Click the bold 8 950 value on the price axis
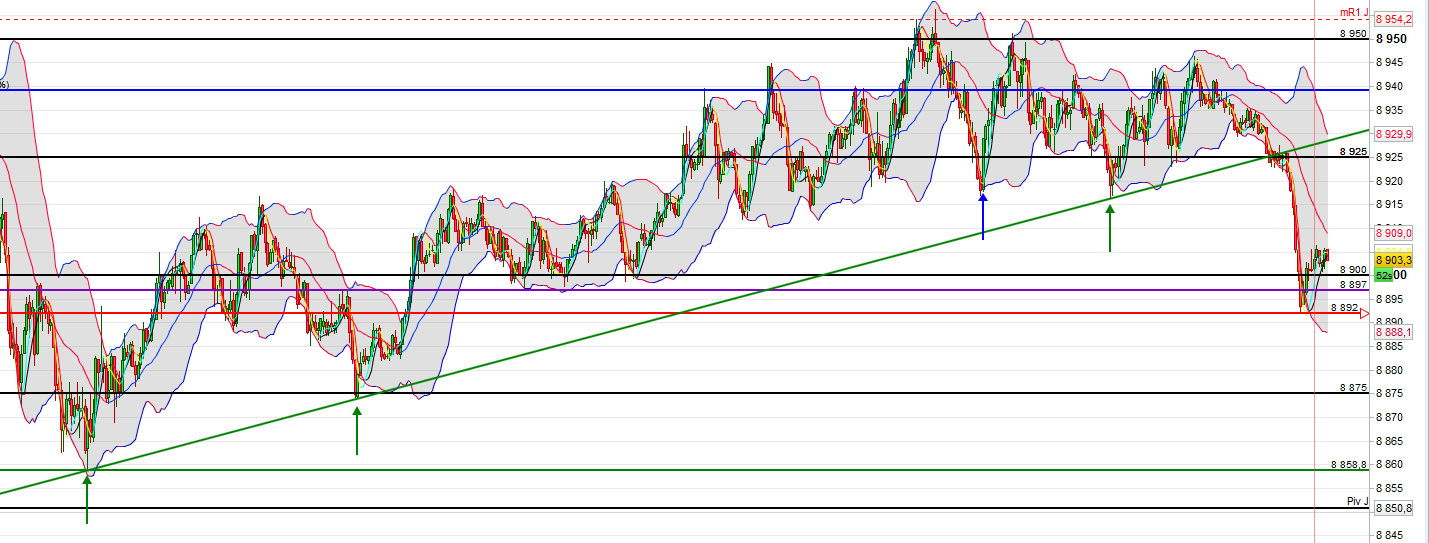Viewport: 1429px width, 543px height. coord(1391,39)
